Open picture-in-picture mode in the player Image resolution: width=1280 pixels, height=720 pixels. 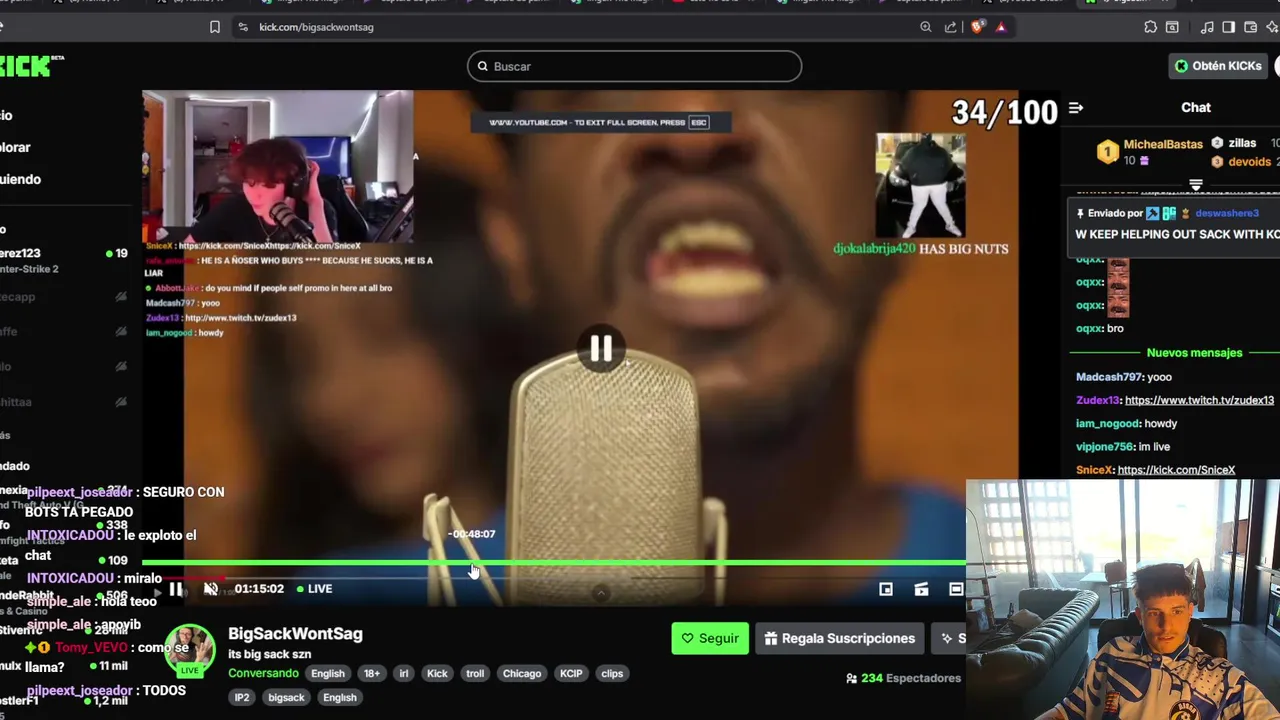point(886,589)
